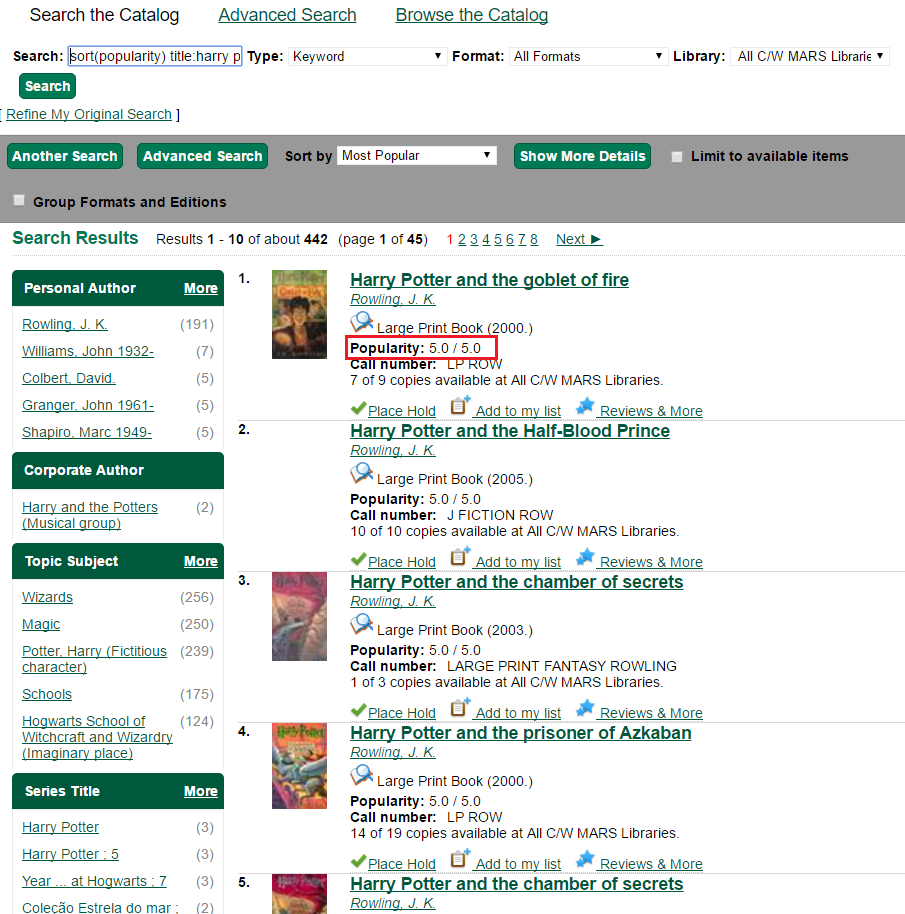
Task: Open the search Type dropdown showing Keyword
Action: point(367,57)
